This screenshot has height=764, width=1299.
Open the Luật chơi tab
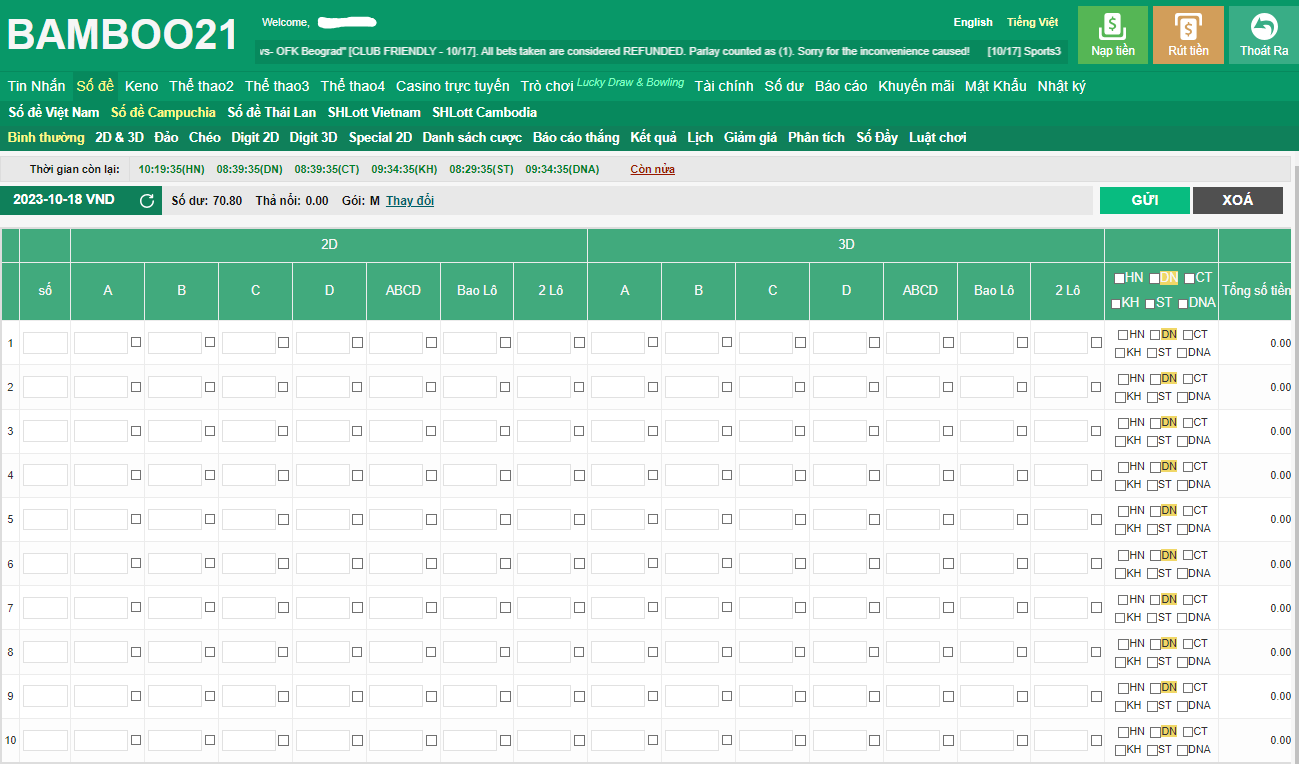(938, 137)
